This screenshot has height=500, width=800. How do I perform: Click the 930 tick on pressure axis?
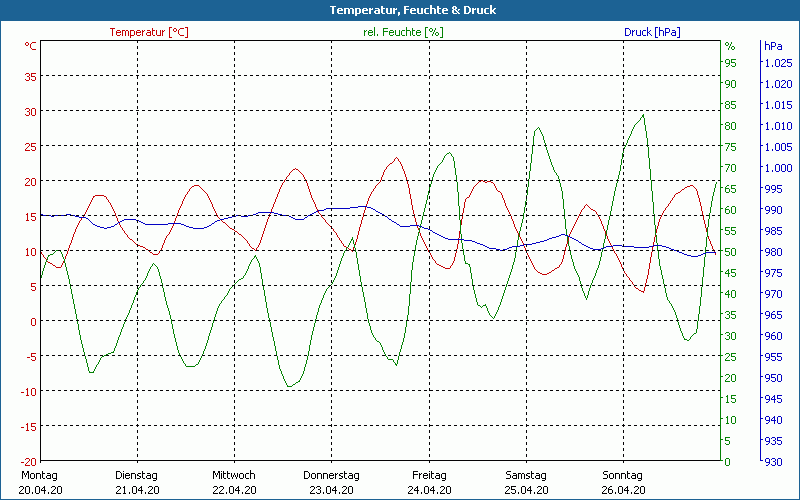[x=773, y=462]
